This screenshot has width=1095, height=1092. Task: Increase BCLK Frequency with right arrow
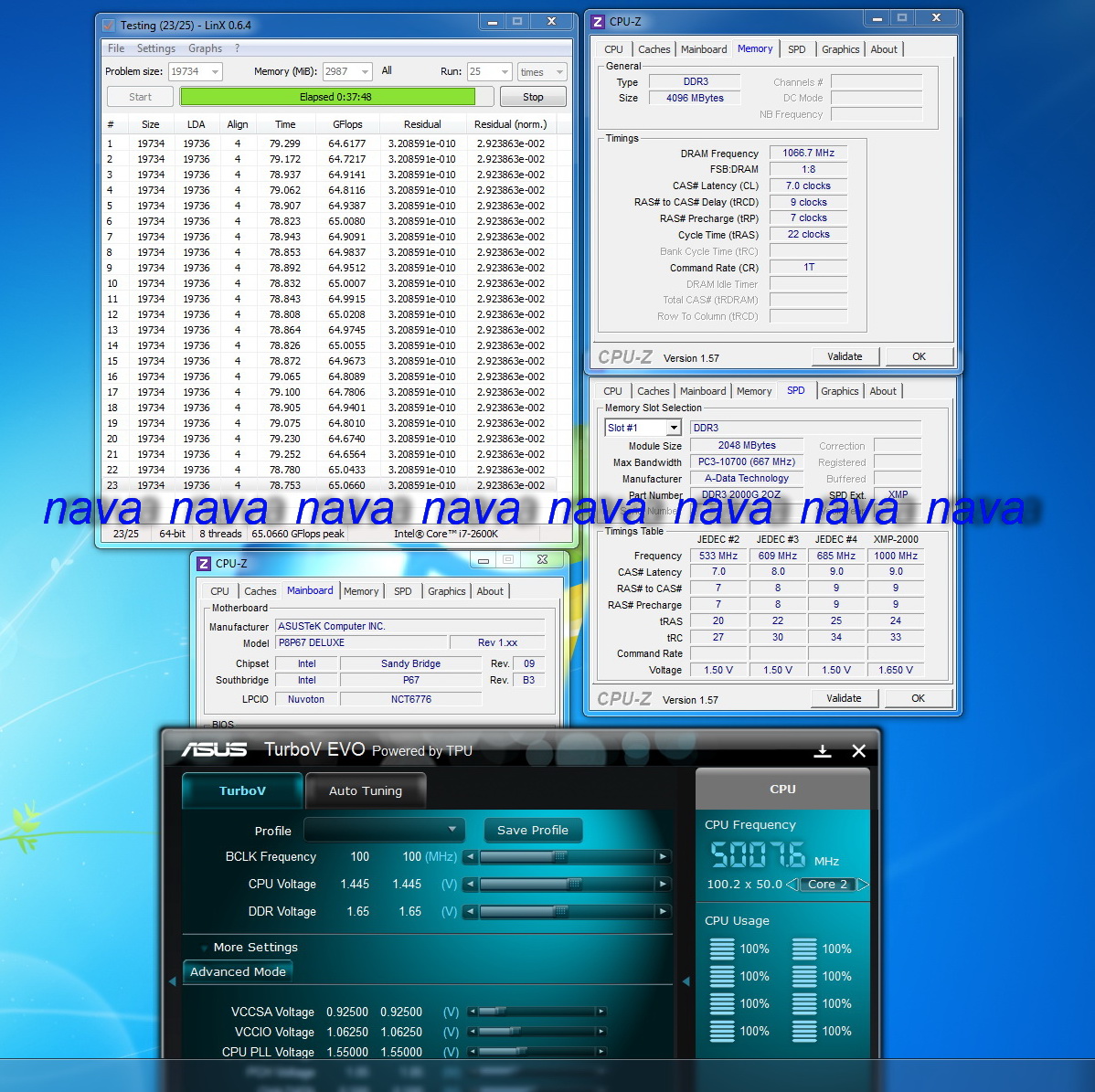click(x=663, y=857)
